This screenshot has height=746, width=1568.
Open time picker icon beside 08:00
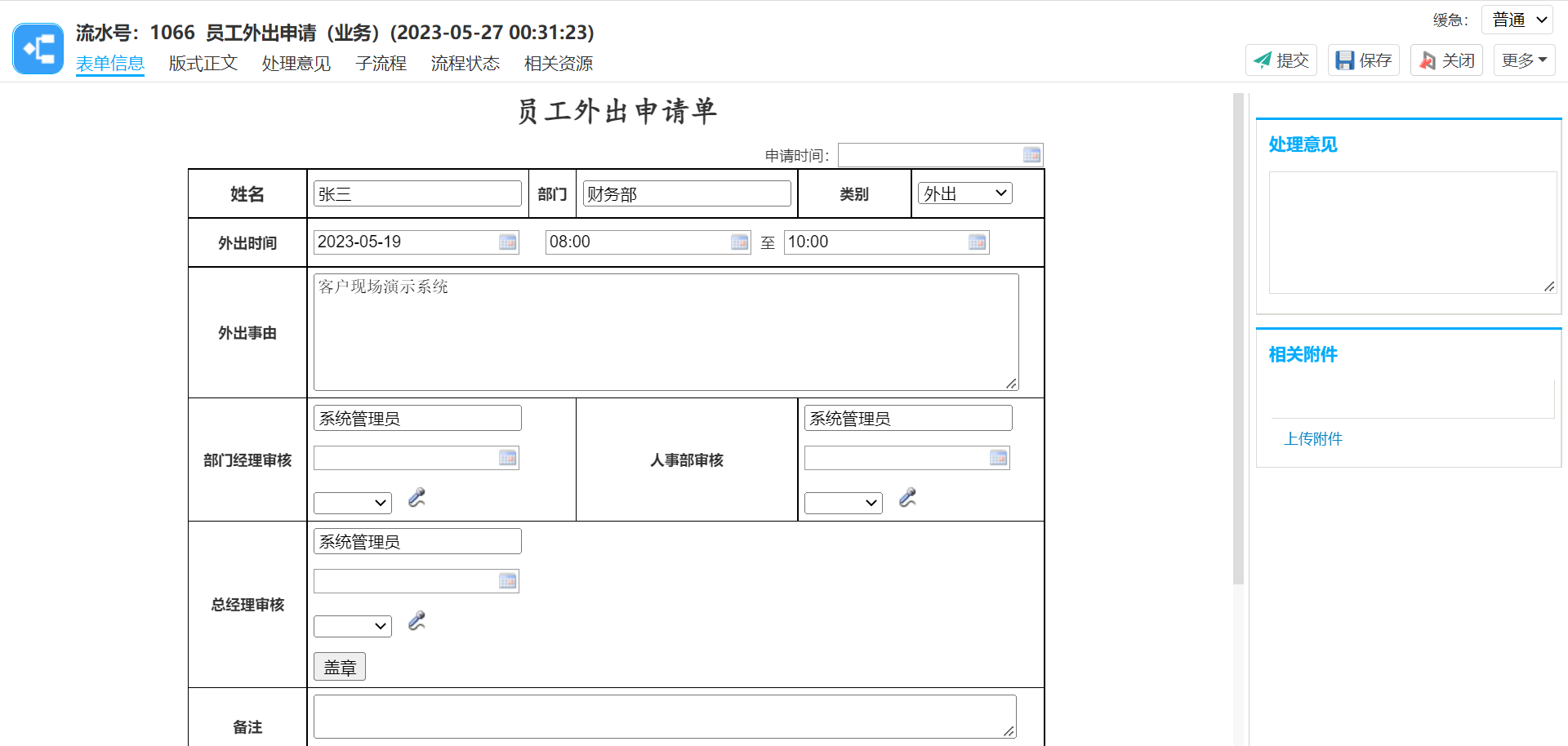pyautogui.click(x=740, y=242)
